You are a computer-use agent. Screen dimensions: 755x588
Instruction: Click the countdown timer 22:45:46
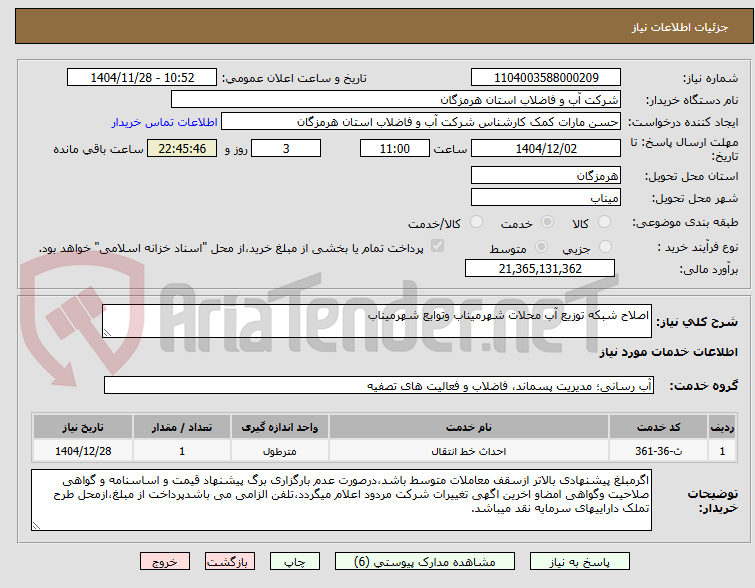point(182,148)
